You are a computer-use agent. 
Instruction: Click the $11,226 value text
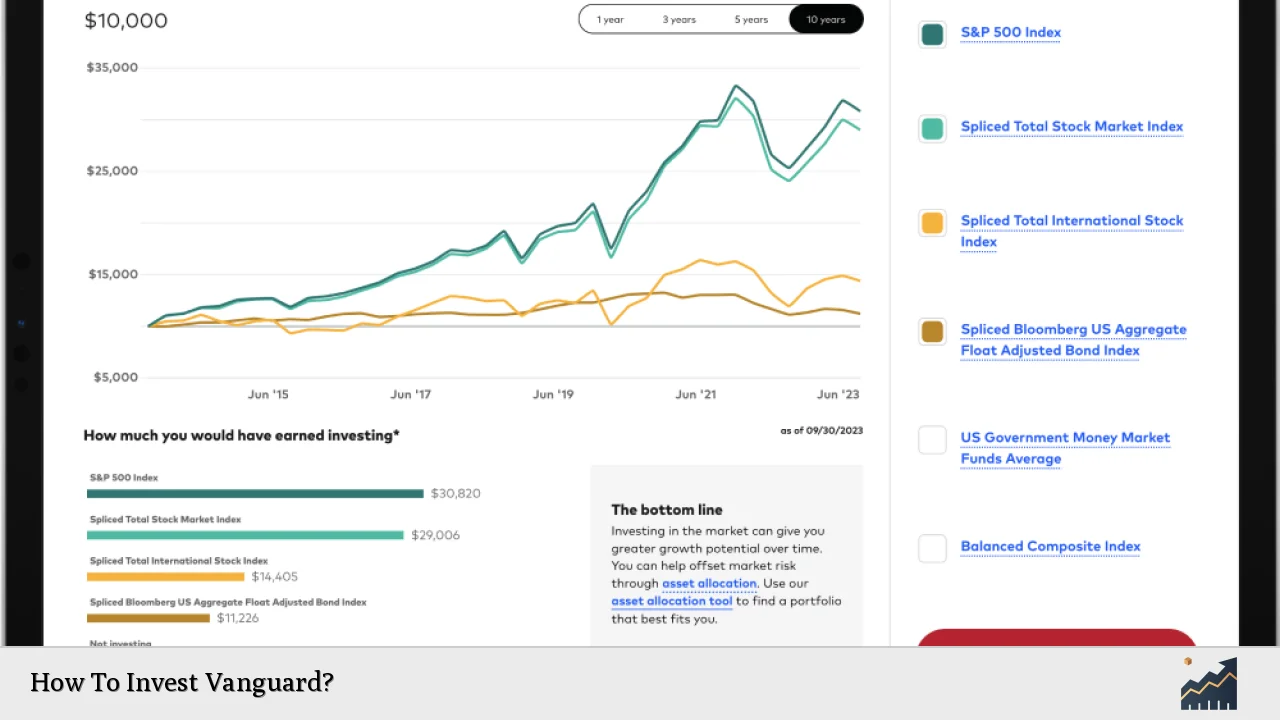(x=238, y=618)
